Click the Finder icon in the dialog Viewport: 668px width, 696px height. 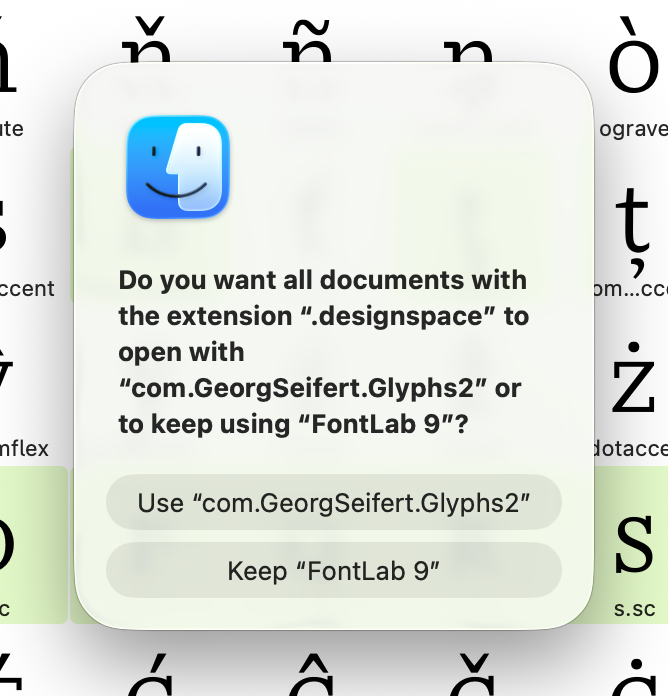178,167
